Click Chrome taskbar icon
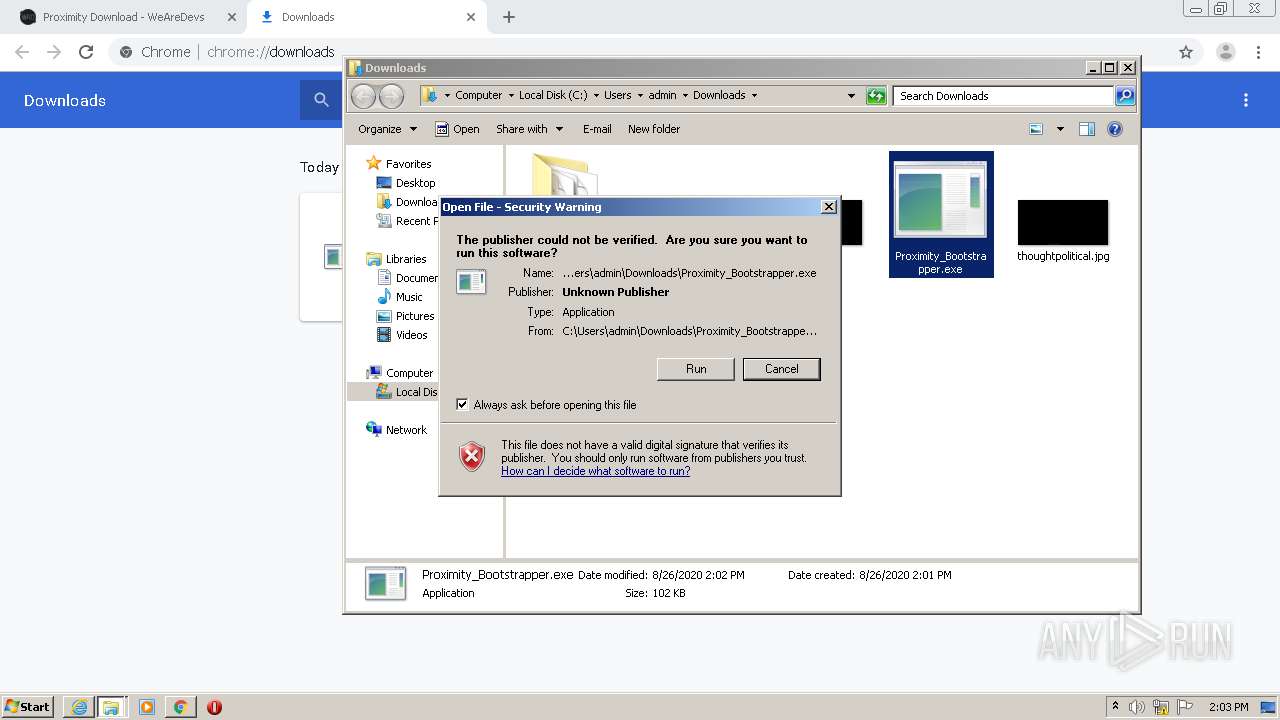Viewport: 1280px width, 720px height. point(180,706)
